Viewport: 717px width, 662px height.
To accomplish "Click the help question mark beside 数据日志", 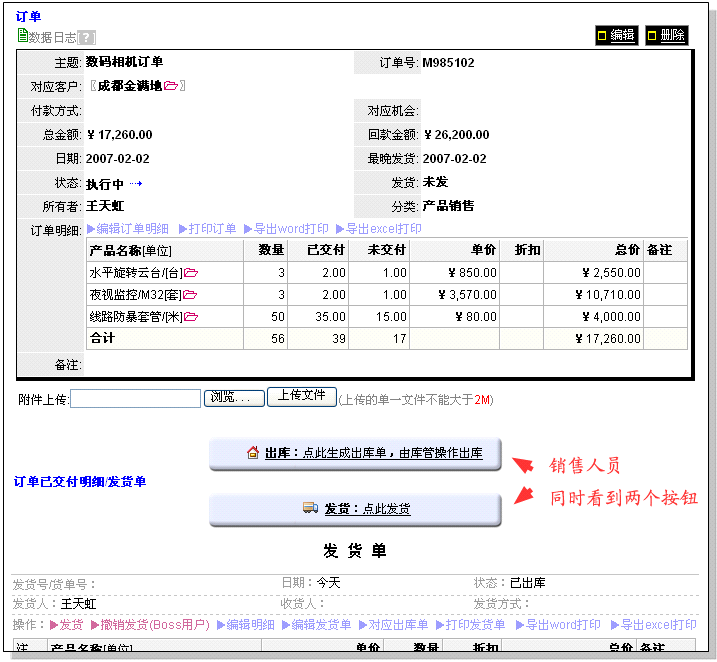I will (x=87, y=37).
